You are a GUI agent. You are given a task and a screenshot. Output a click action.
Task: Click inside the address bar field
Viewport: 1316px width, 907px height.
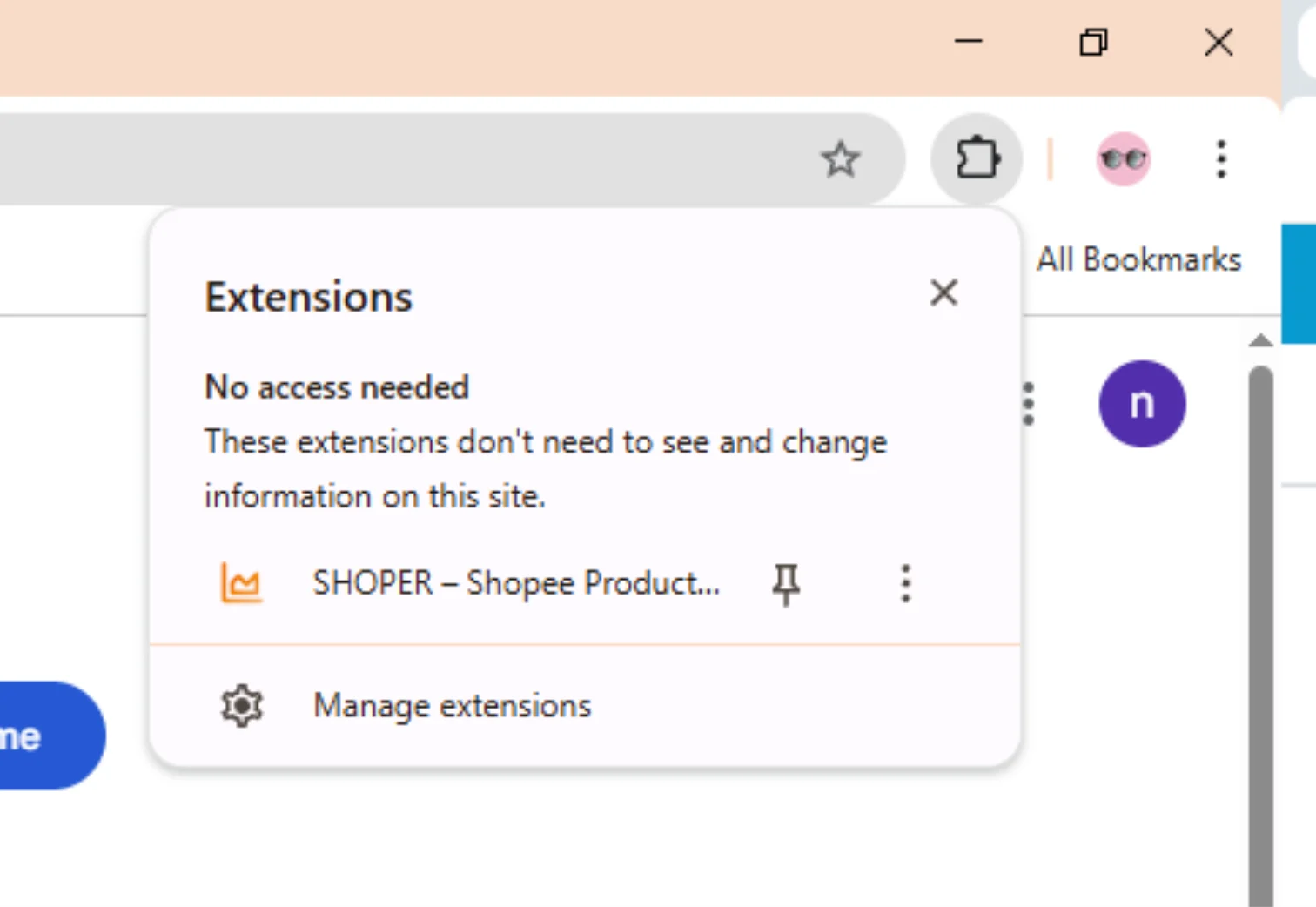392,159
